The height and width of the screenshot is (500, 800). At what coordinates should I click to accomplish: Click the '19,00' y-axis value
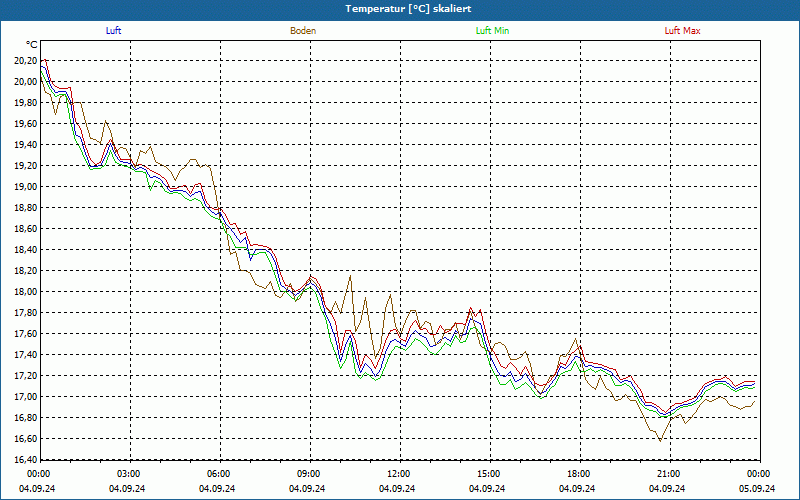point(26,187)
